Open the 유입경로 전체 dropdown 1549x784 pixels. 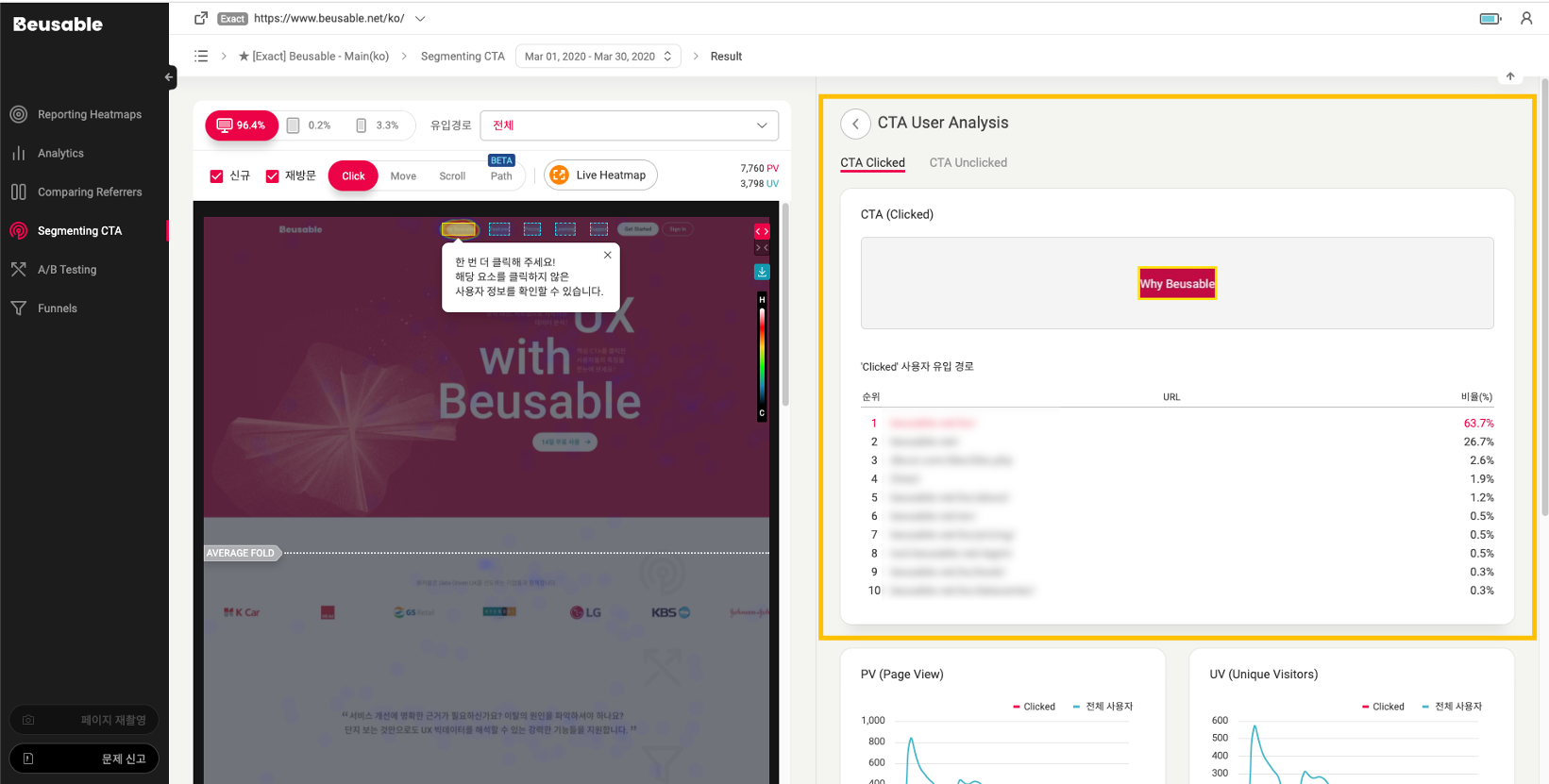coord(629,125)
